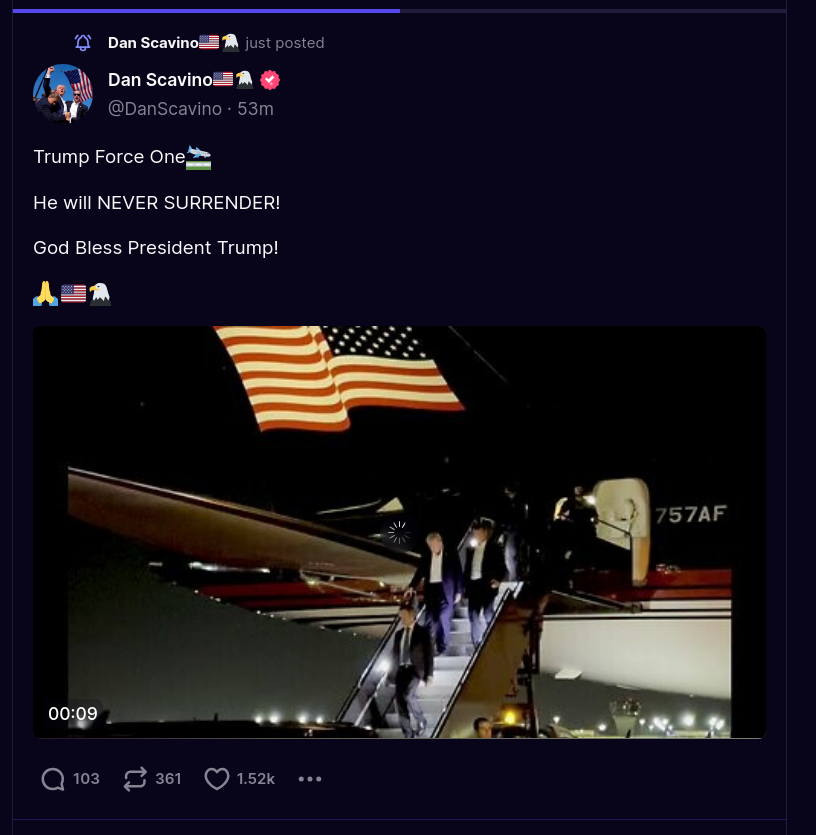The image size is (816, 835).
Task: Like the post with heart icon
Action: 217,779
